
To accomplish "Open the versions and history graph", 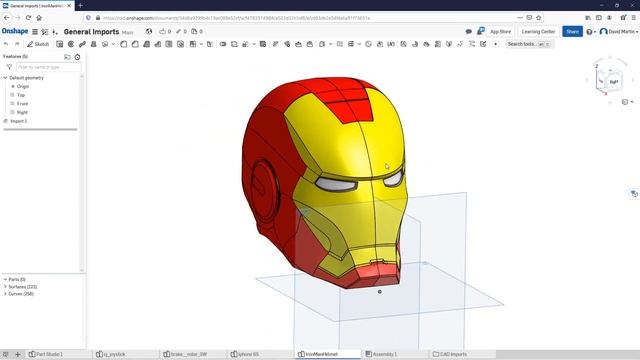I will [45, 31].
